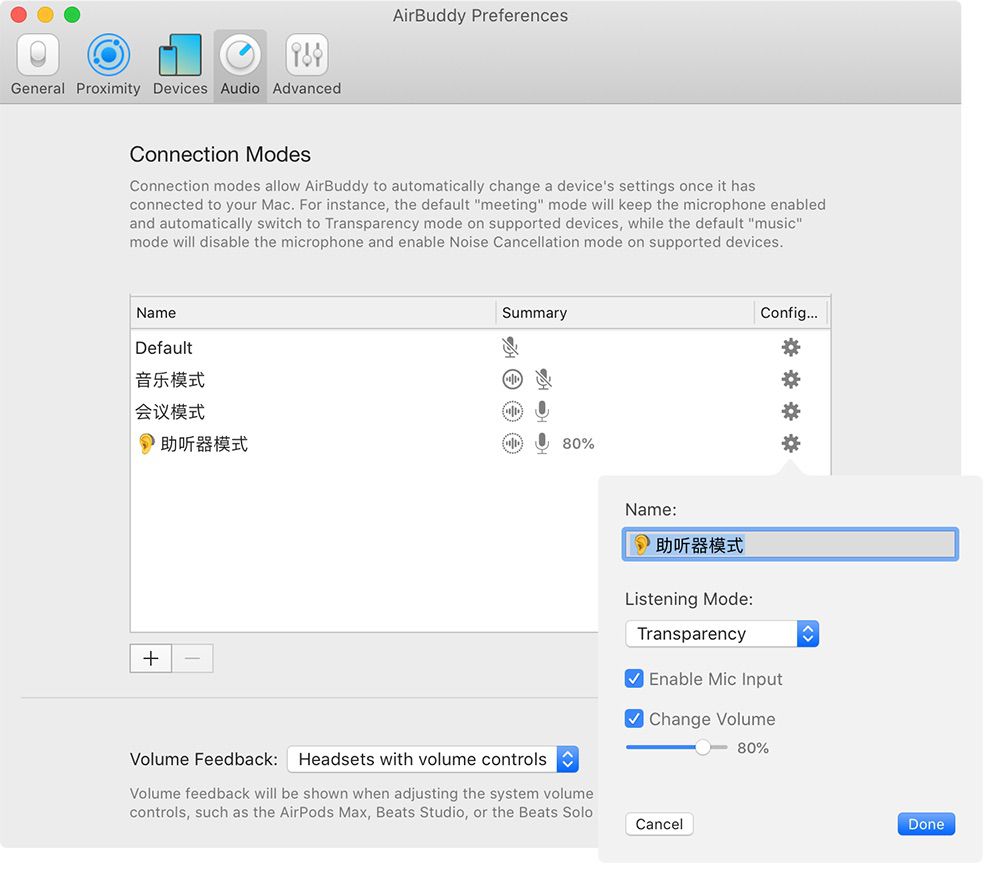The height and width of the screenshot is (880, 1000).
Task: Click microphone icon in 会议模式 row
Action: coord(542,411)
